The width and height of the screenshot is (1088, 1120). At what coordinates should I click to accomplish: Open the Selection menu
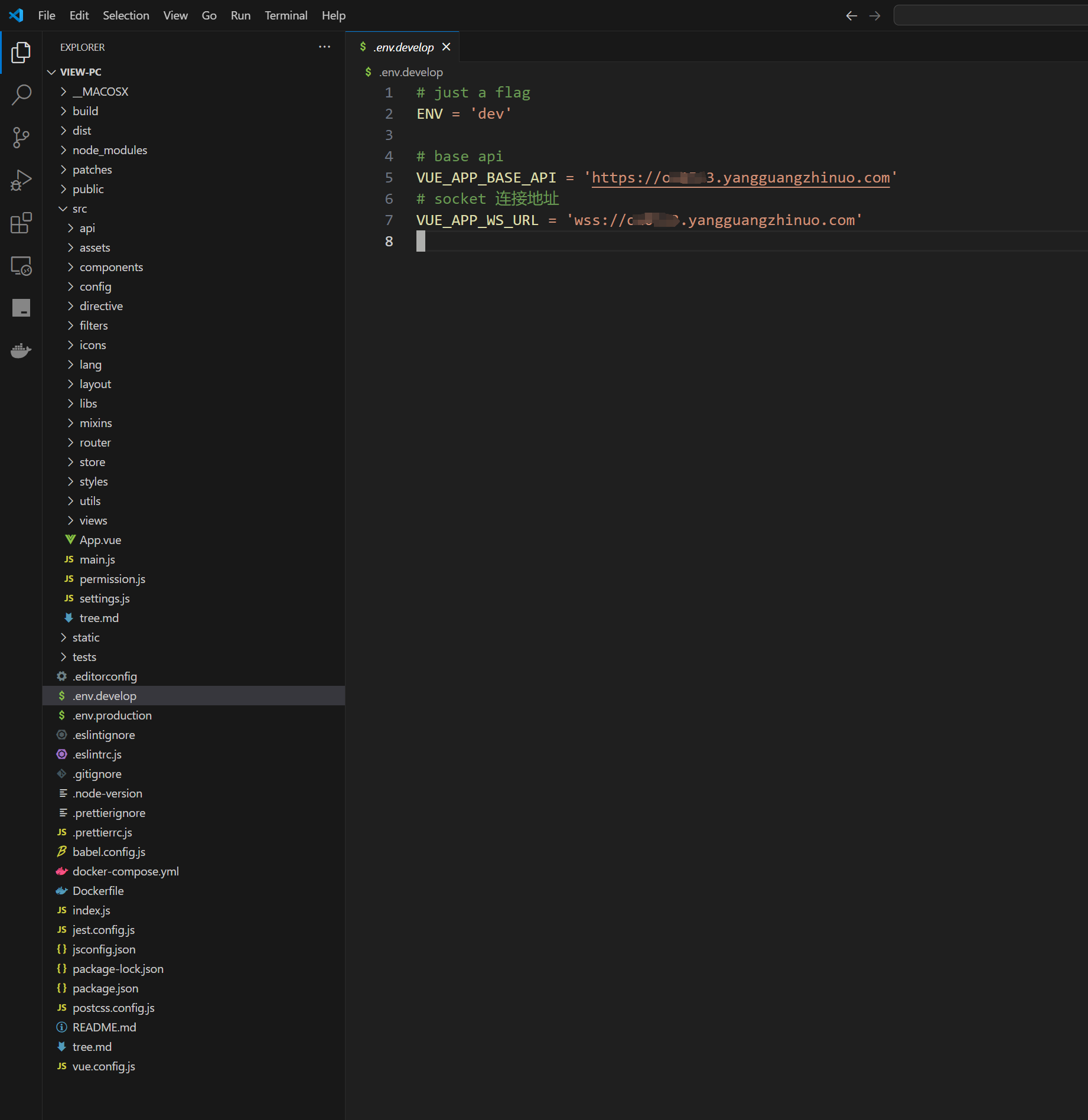126,15
